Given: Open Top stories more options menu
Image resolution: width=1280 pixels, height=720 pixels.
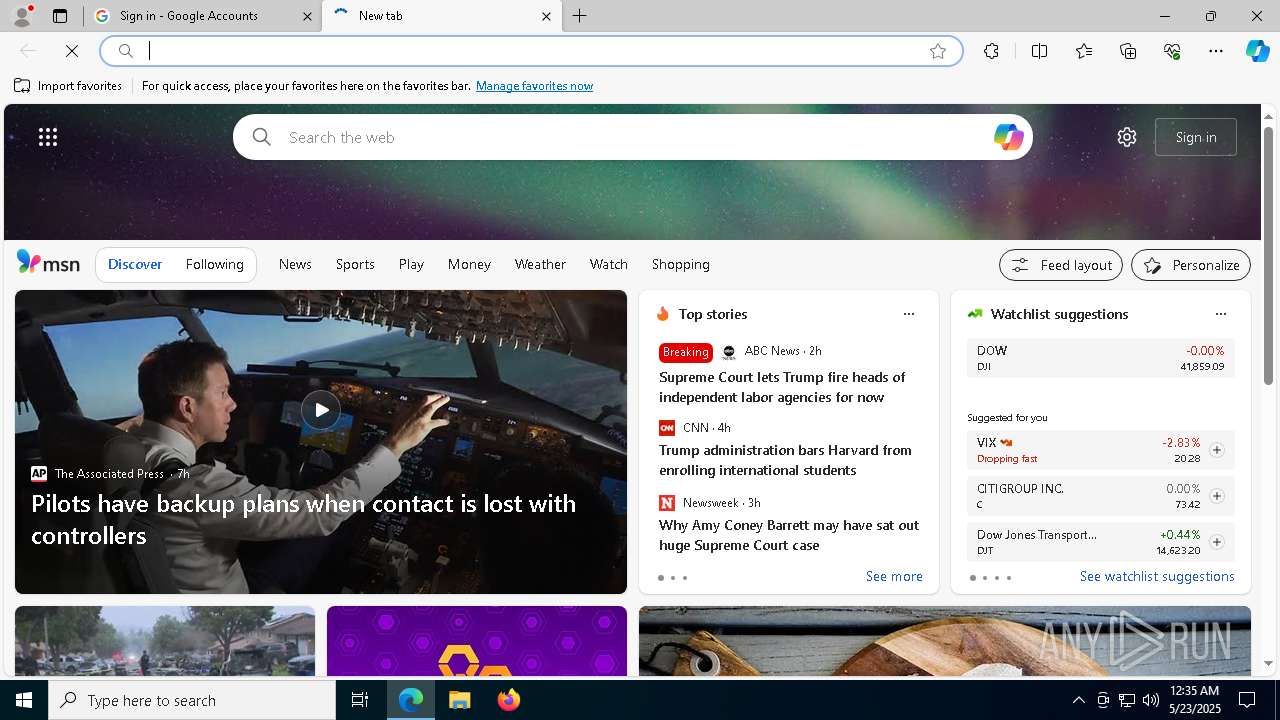Looking at the screenshot, I should coord(909,314).
